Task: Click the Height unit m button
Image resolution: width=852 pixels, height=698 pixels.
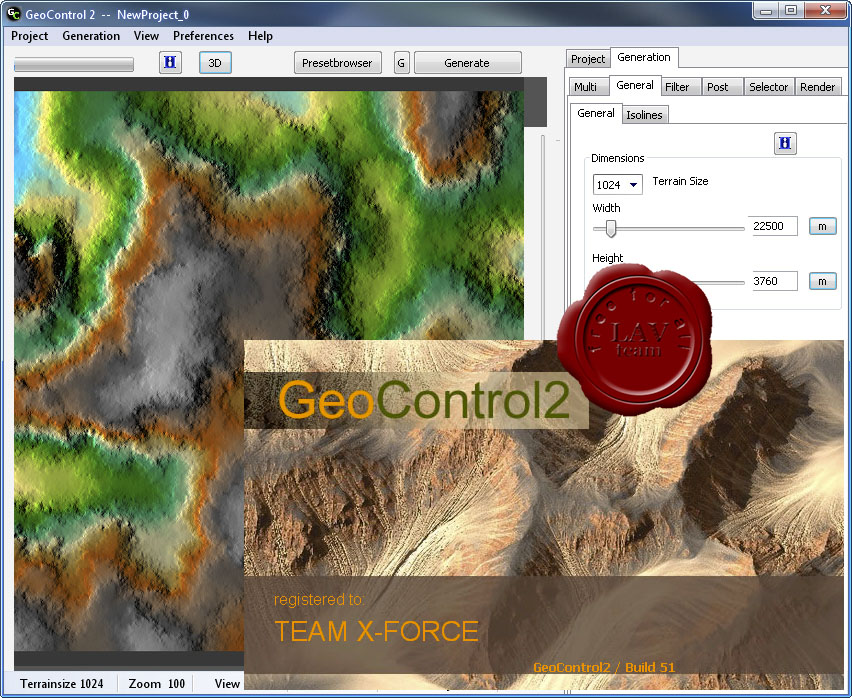Action: tap(823, 281)
